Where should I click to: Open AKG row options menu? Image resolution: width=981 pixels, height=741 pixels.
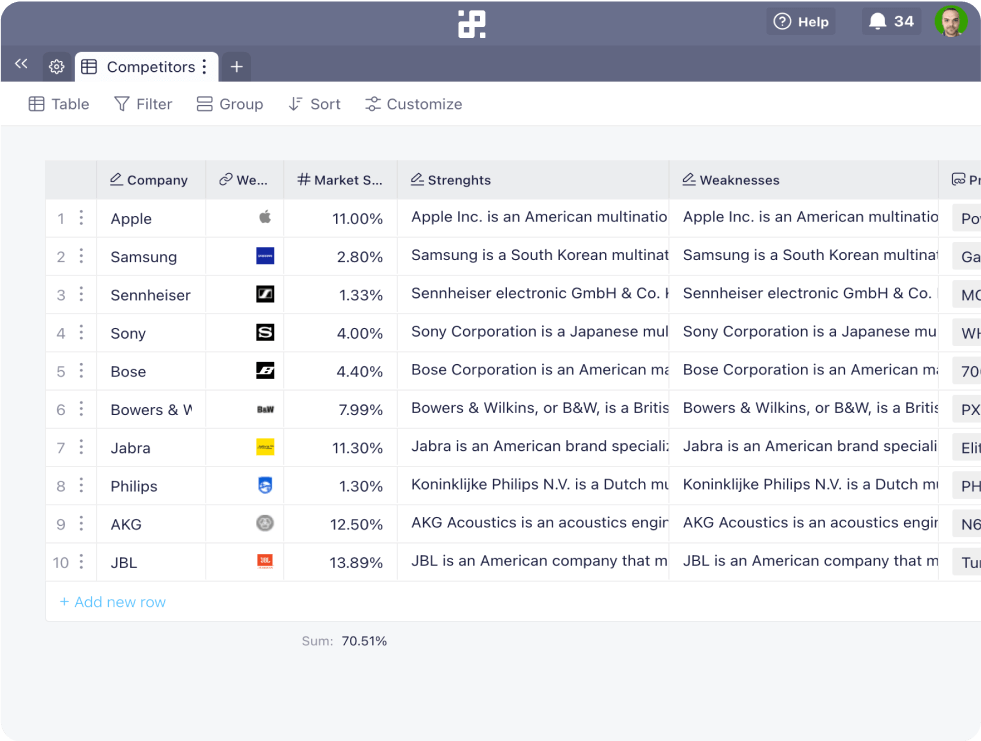coord(81,523)
